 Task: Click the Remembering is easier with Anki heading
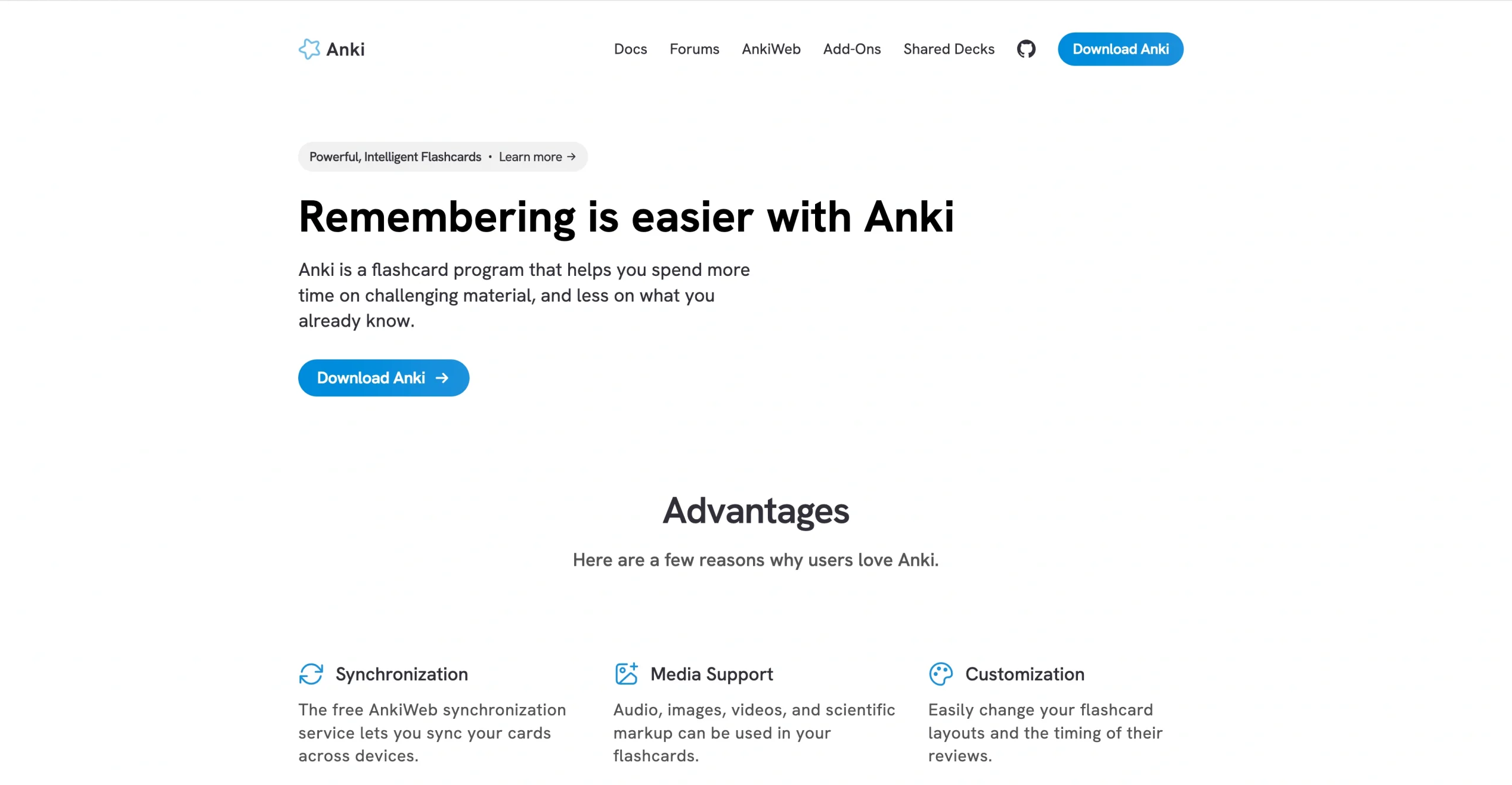(x=627, y=217)
